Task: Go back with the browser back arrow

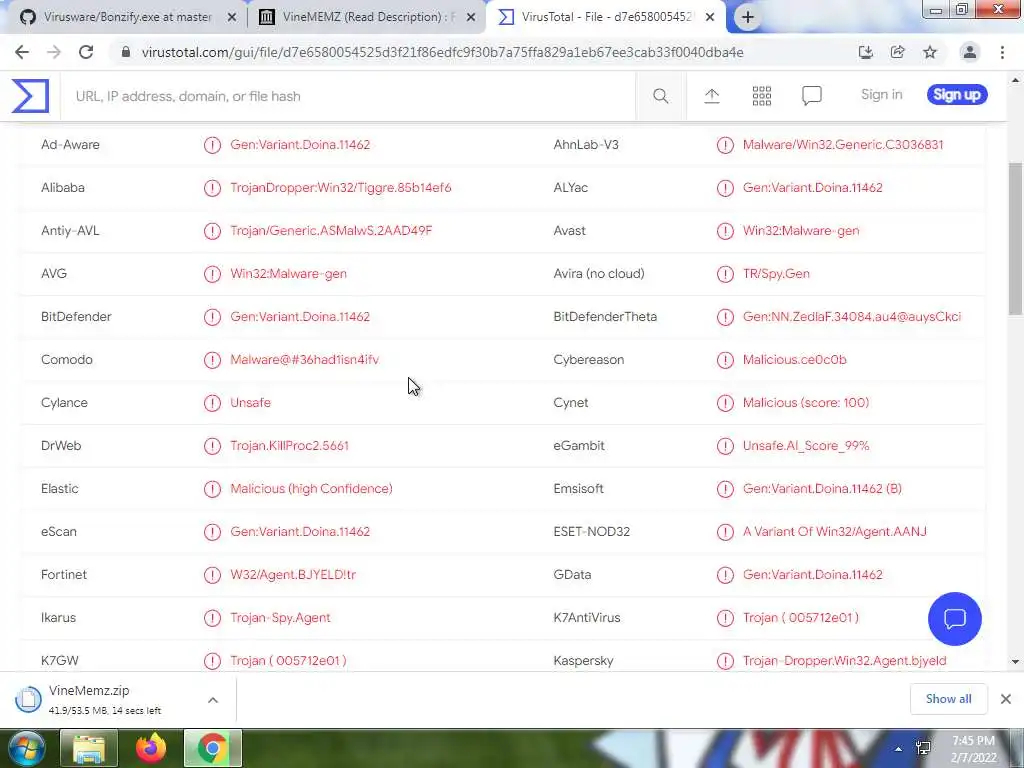Action: tap(22, 52)
